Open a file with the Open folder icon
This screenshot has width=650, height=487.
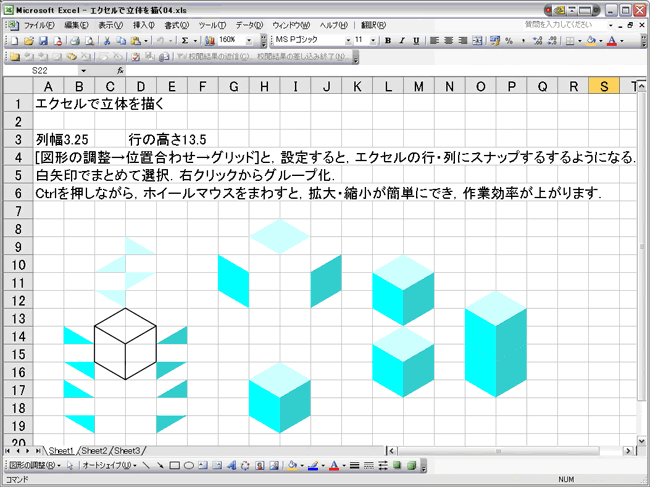pyautogui.click(x=29, y=41)
